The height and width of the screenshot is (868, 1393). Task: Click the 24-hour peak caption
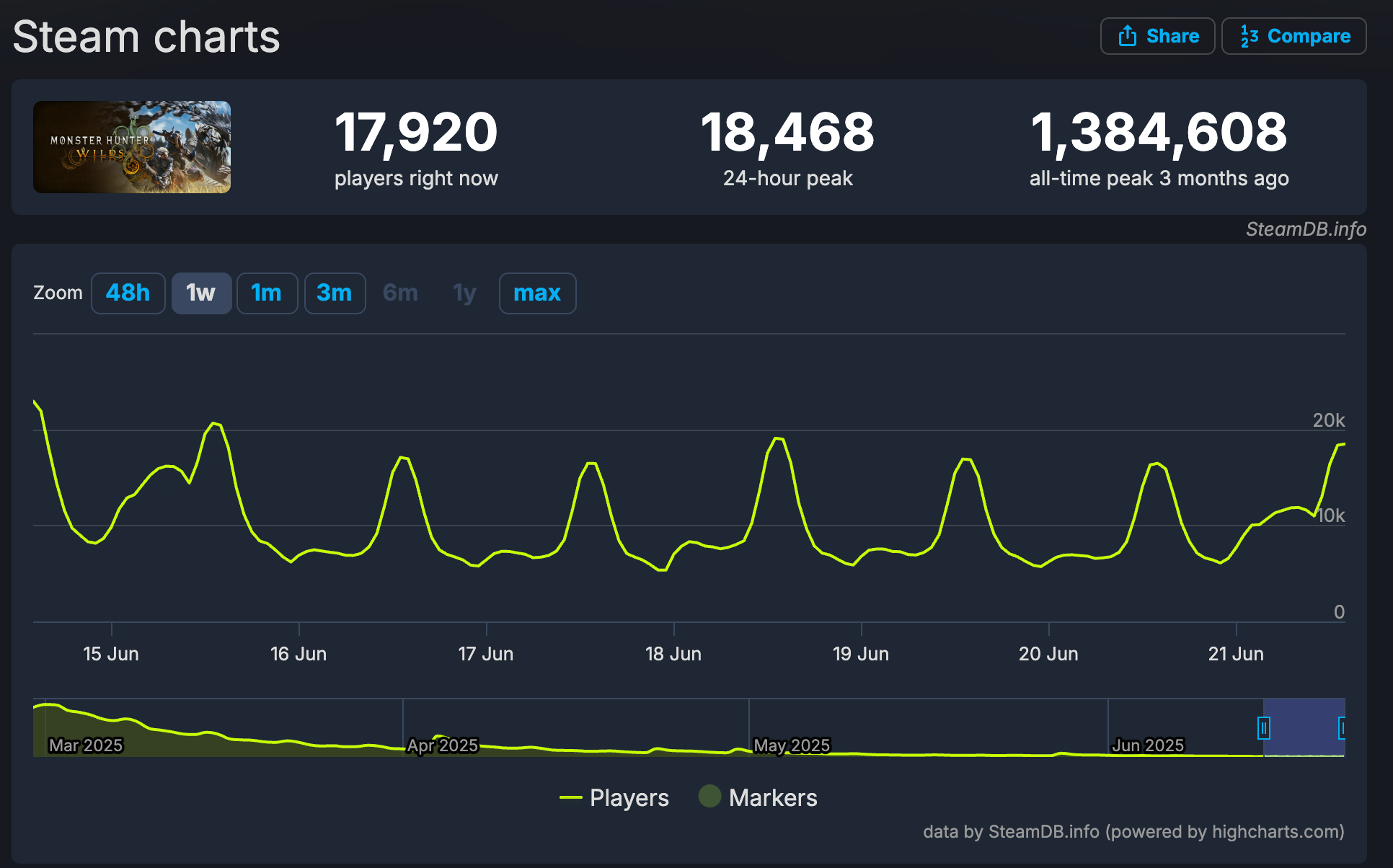coord(787,178)
